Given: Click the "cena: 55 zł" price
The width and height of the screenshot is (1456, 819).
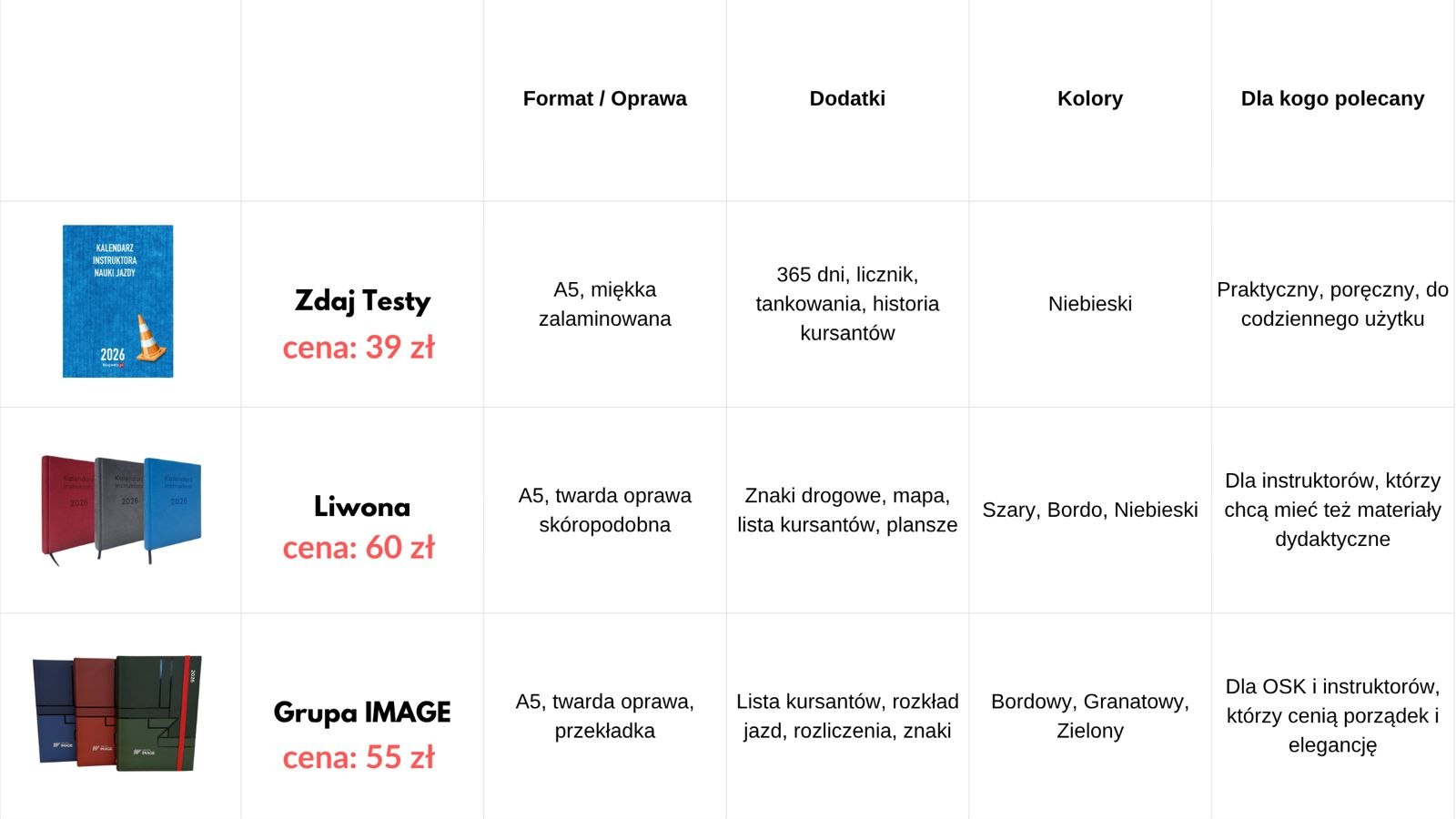Looking at the screenshot, I should [x=359, y=757].
